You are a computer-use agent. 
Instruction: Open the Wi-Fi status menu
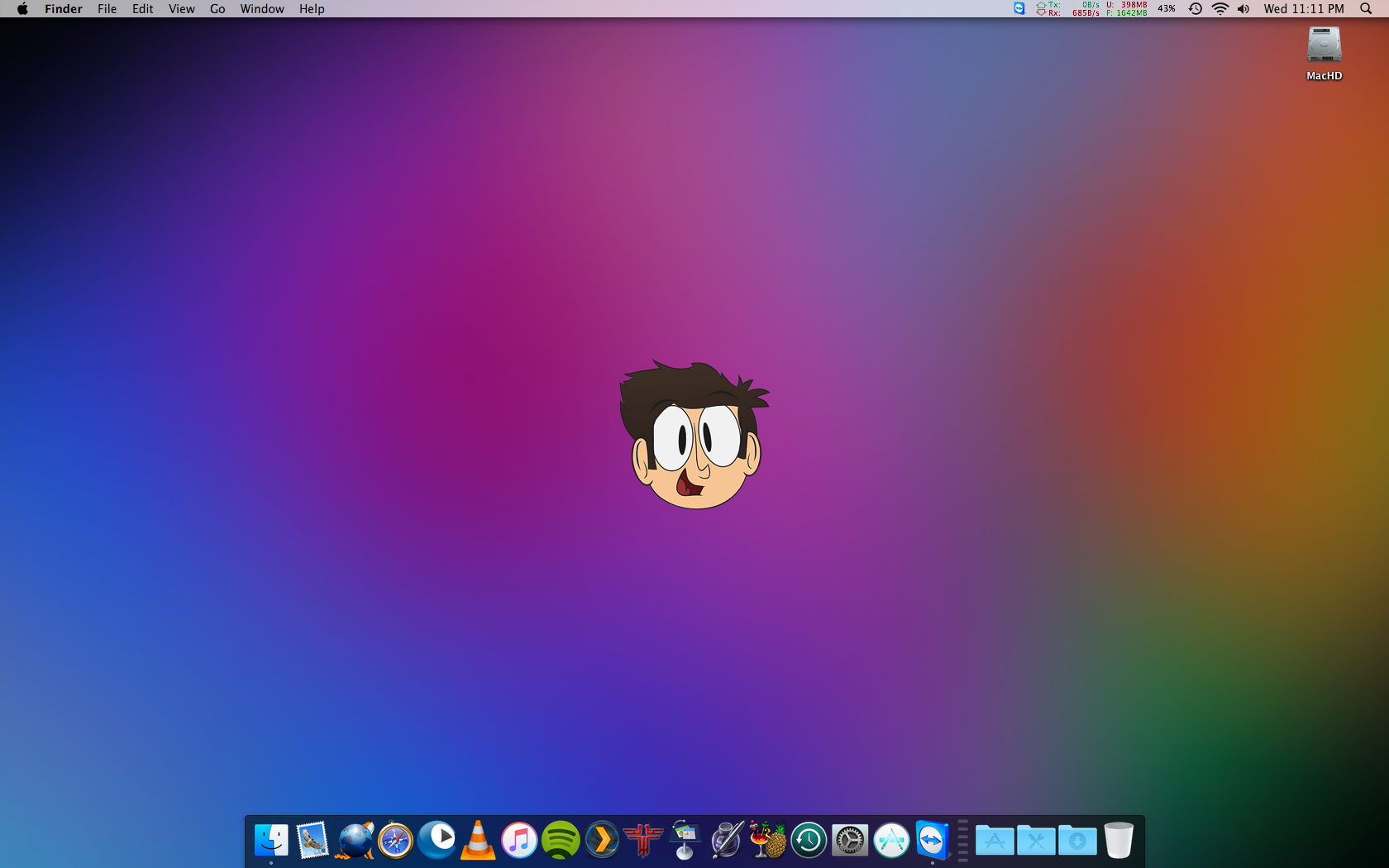(1220, 9)
